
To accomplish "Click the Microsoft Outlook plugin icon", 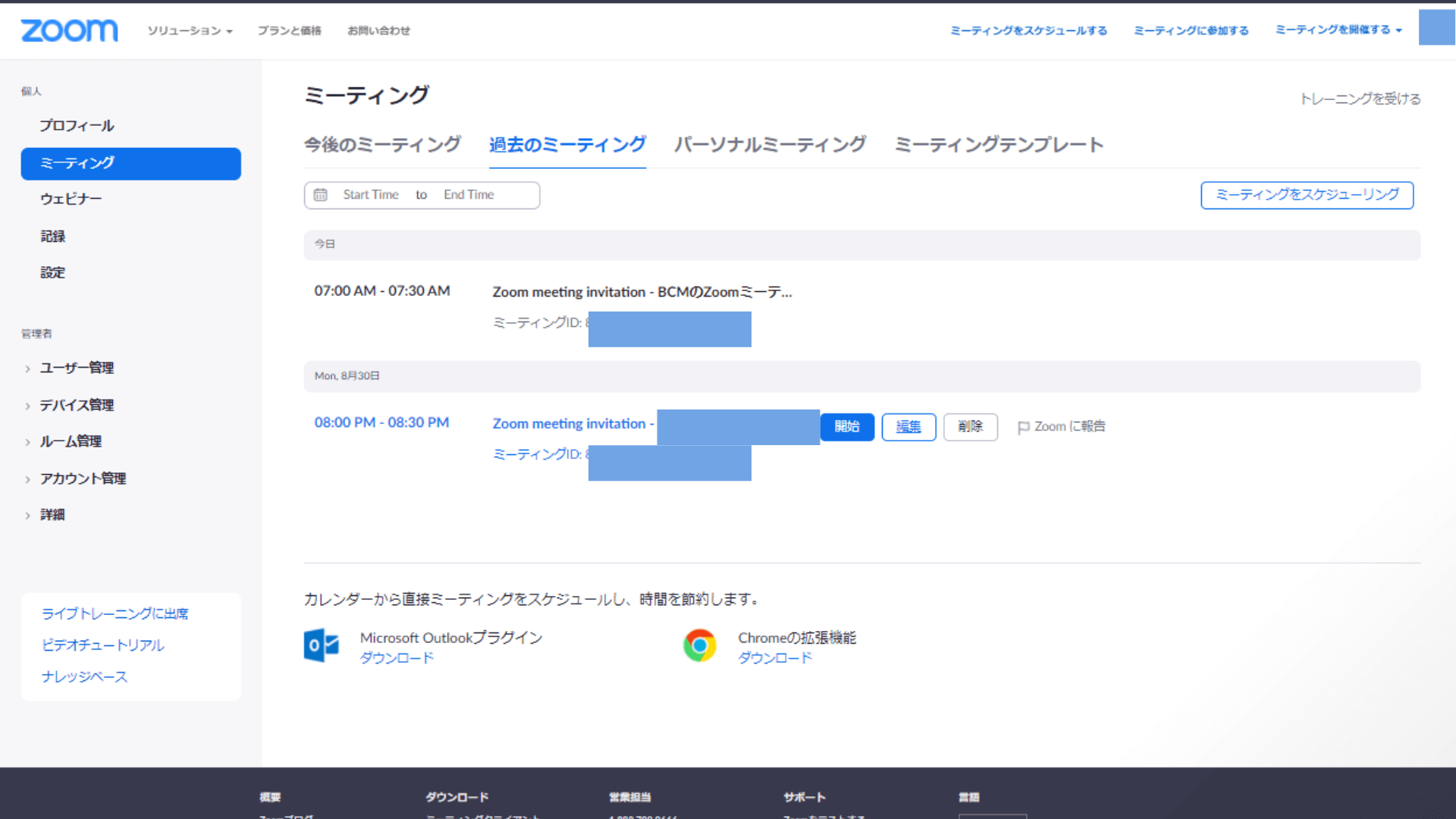I will (322, 645).
